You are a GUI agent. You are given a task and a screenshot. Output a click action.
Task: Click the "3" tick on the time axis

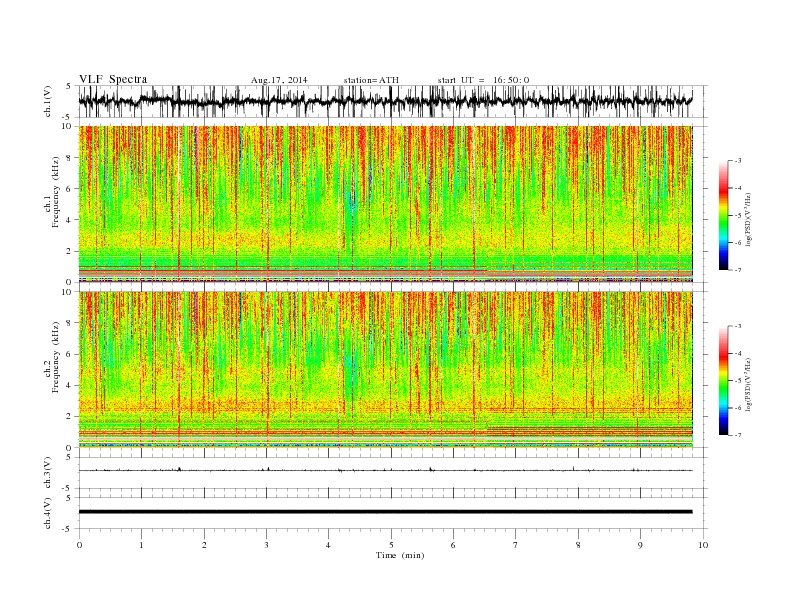[266, 545]
